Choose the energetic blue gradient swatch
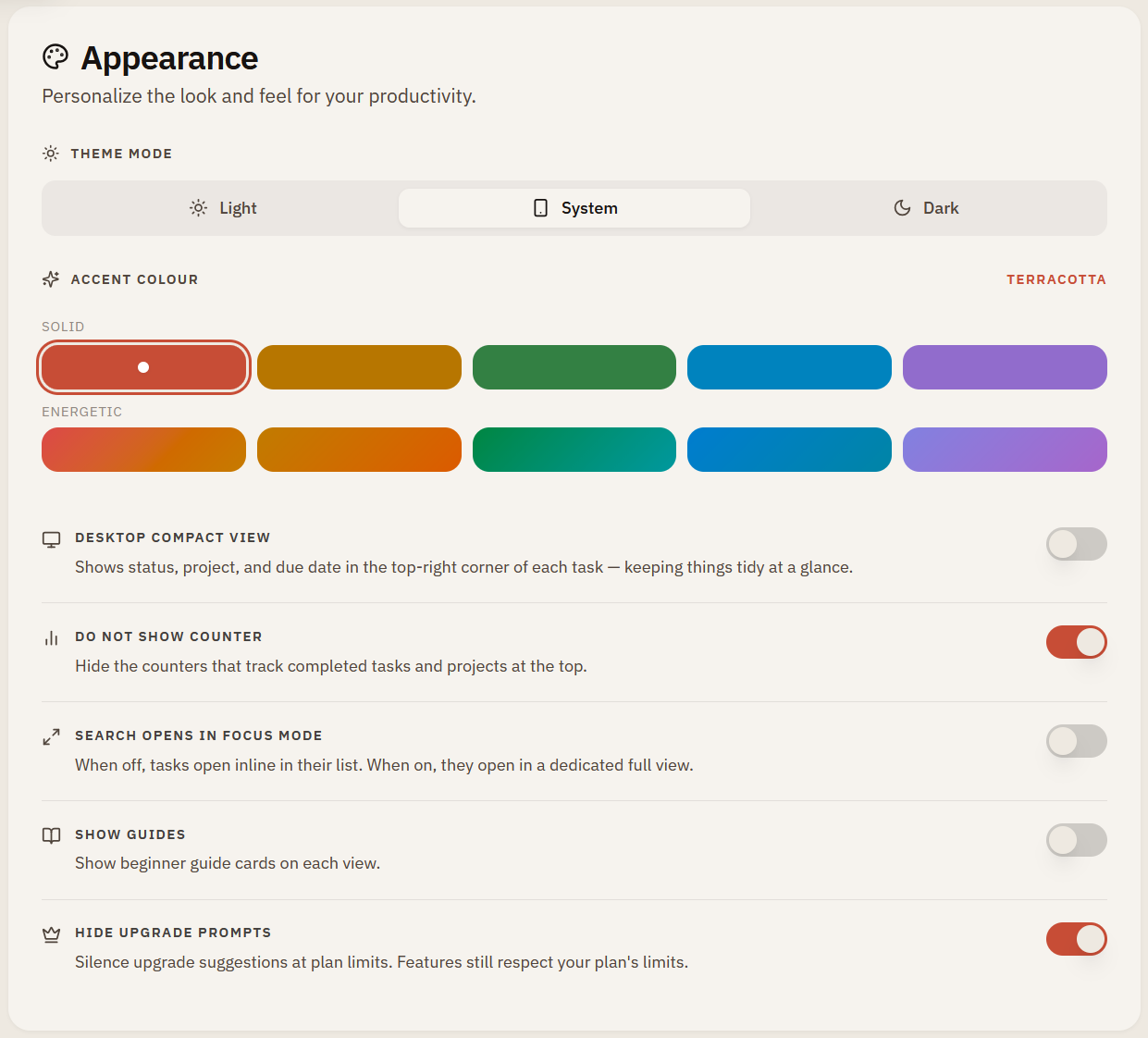Viewport: 1148px width, 1038px height. click(x=789, y=450)
